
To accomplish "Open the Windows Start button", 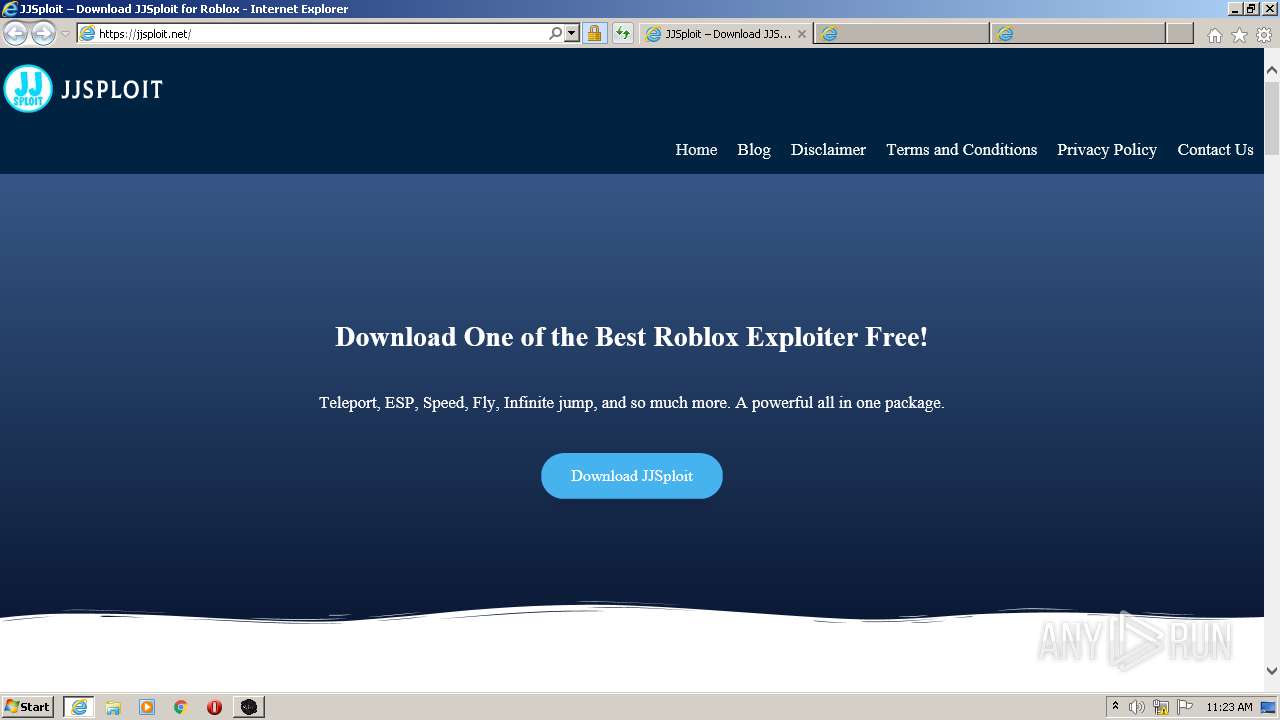I will 28,707.
